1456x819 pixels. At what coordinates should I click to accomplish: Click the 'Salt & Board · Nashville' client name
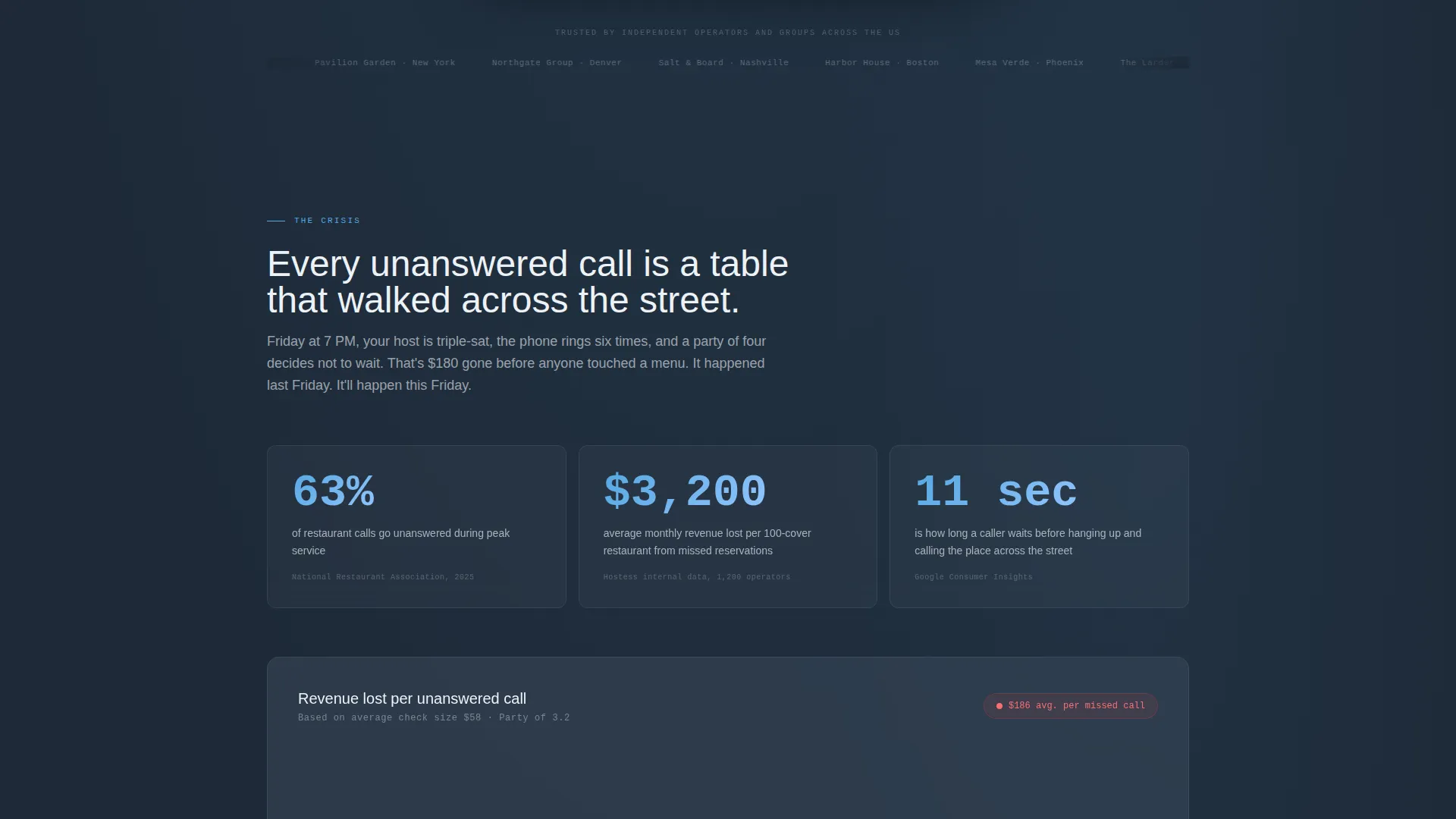(x=723, y=63)
